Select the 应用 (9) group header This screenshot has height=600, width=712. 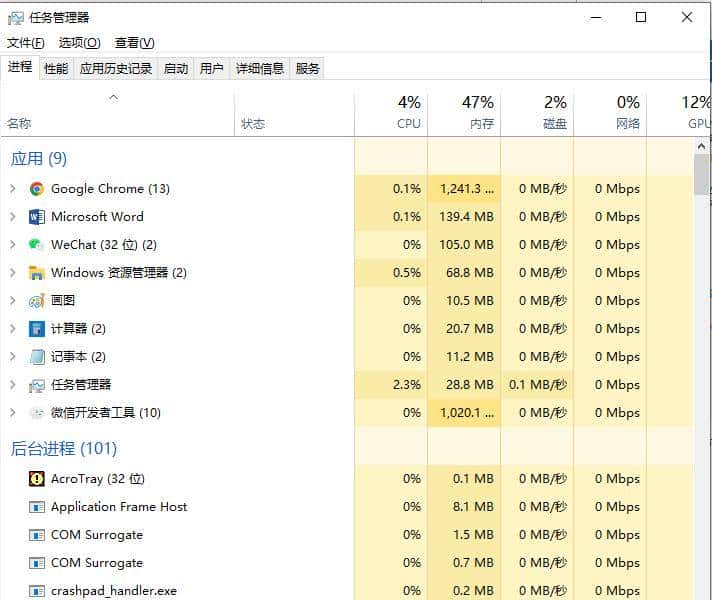pos(39,159)
